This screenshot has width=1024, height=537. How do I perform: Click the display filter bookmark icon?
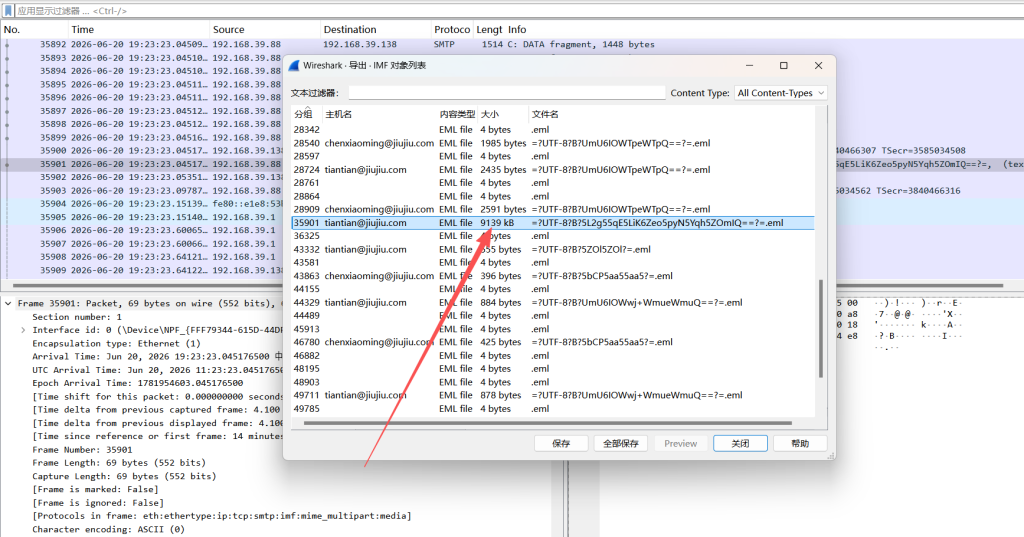click(8, 10)
